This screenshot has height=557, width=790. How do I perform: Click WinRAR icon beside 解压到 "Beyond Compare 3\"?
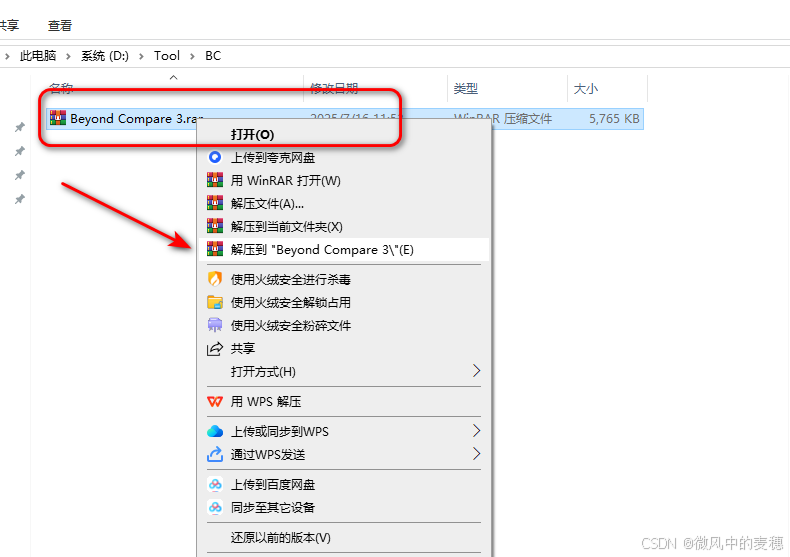point(215,249)
